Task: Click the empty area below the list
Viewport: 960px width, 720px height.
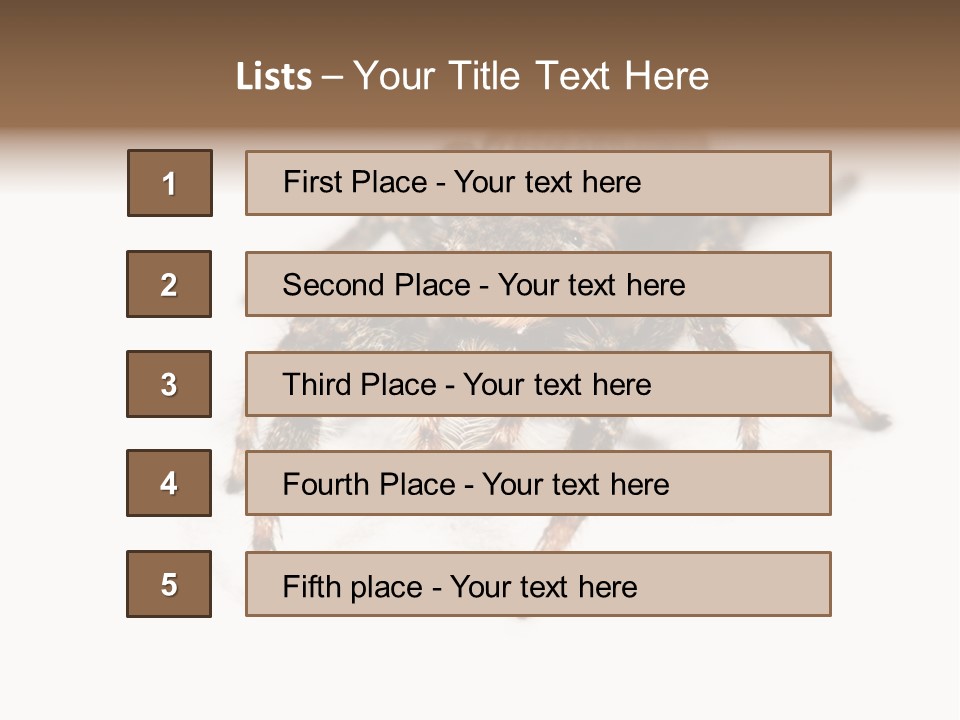Action: pos(480,670)
